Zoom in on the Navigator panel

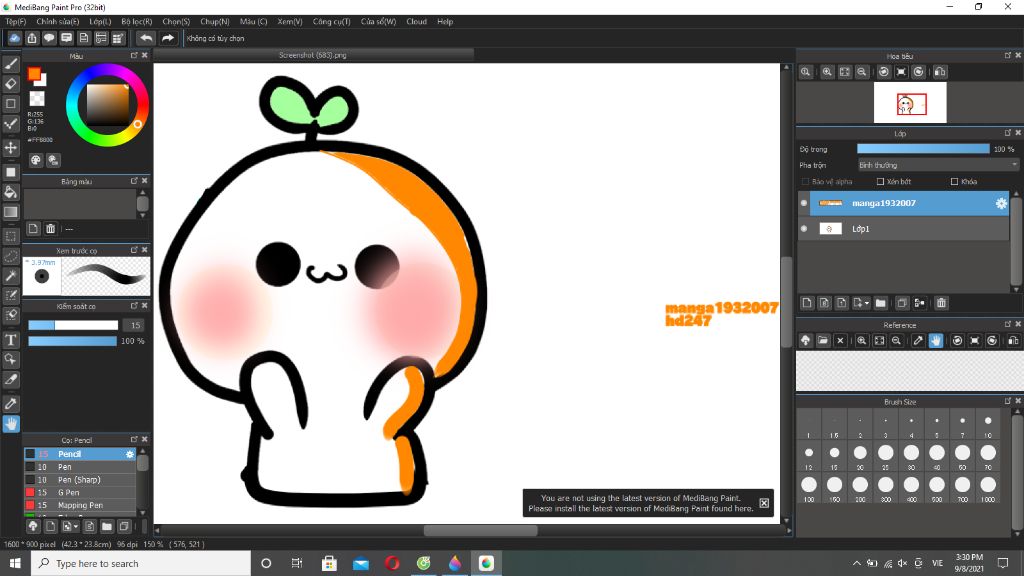click(827, 72)
